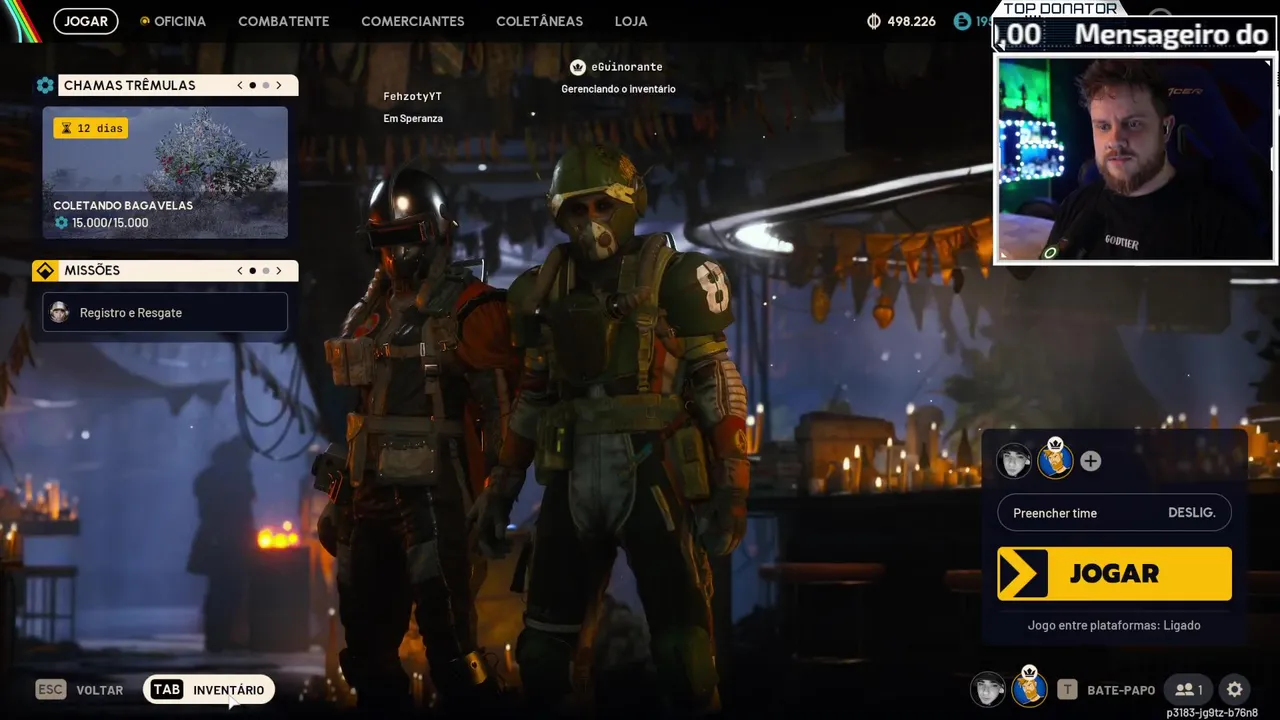Click the 498.226 coin balance
This screenshot has height=720, width=1280.
tap(912, 21)
